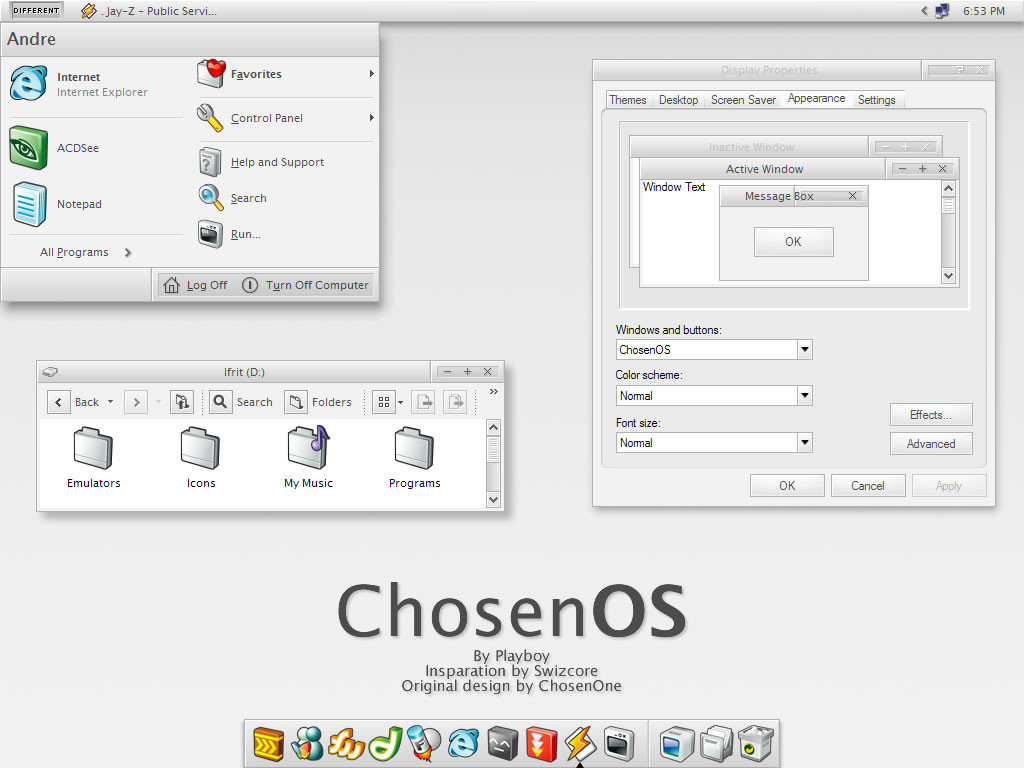Switch to the Desktop tab
This screenshot has width=1024, height=768.
[679, 100]
